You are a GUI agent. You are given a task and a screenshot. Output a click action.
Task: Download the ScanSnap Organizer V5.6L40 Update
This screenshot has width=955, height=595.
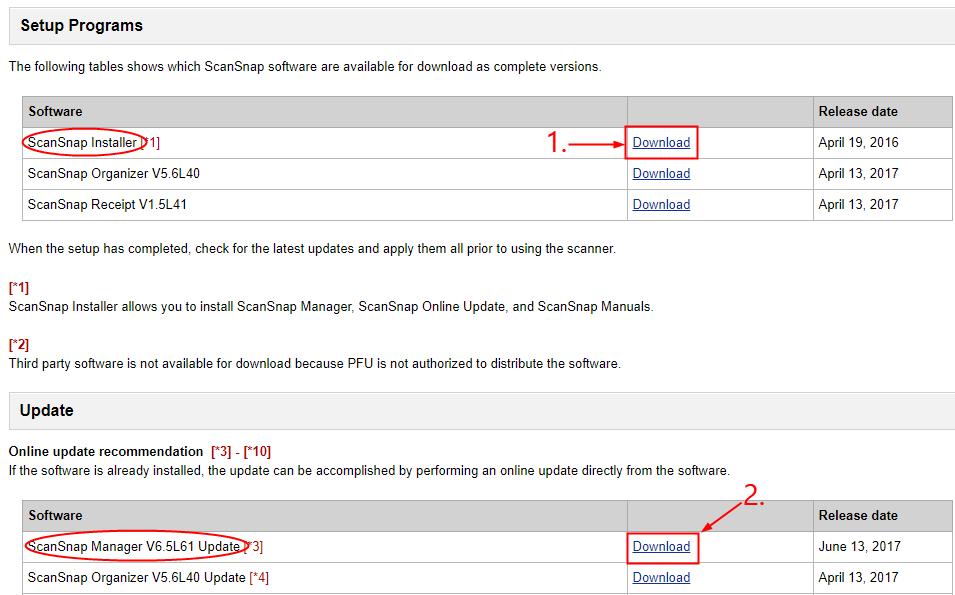tap(661, 577)
